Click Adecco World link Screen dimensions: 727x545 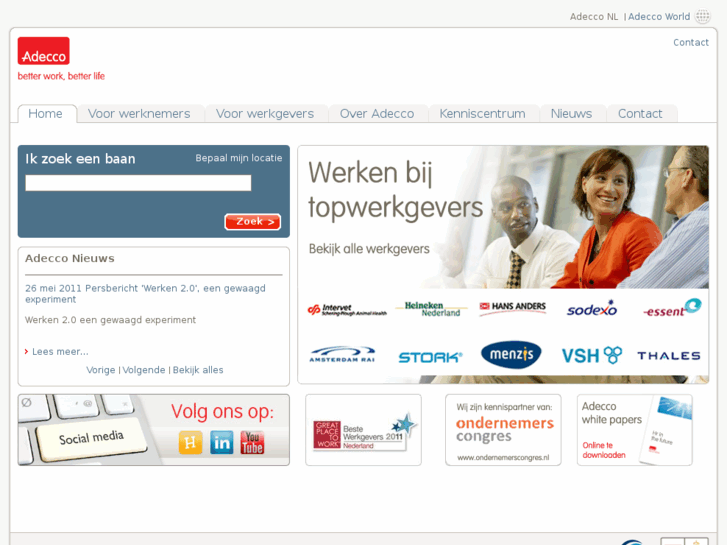[x=659, y=17]
